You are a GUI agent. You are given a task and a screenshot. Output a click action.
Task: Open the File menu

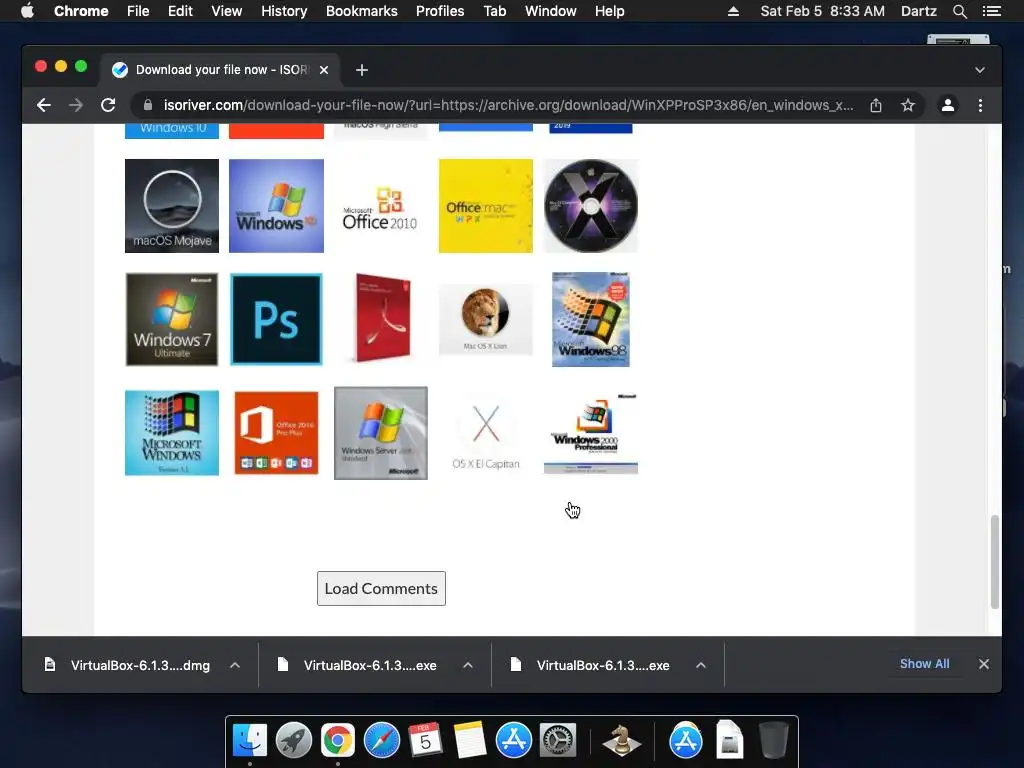pyautogui.click(x=138, y=10)
